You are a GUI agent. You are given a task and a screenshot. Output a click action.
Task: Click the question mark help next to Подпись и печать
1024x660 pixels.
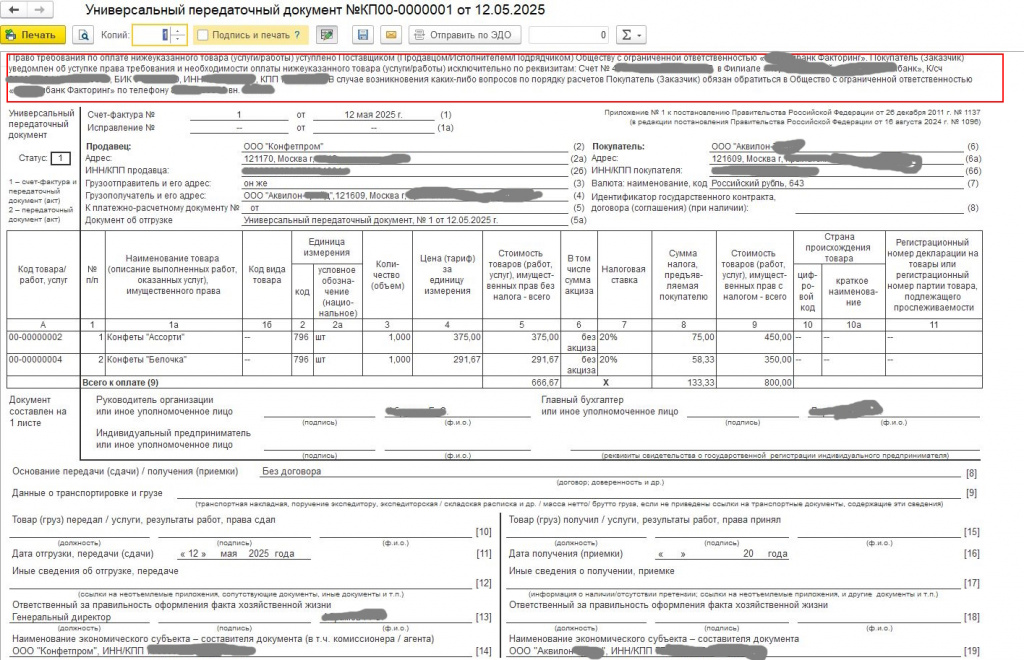(x=298, y=35)
